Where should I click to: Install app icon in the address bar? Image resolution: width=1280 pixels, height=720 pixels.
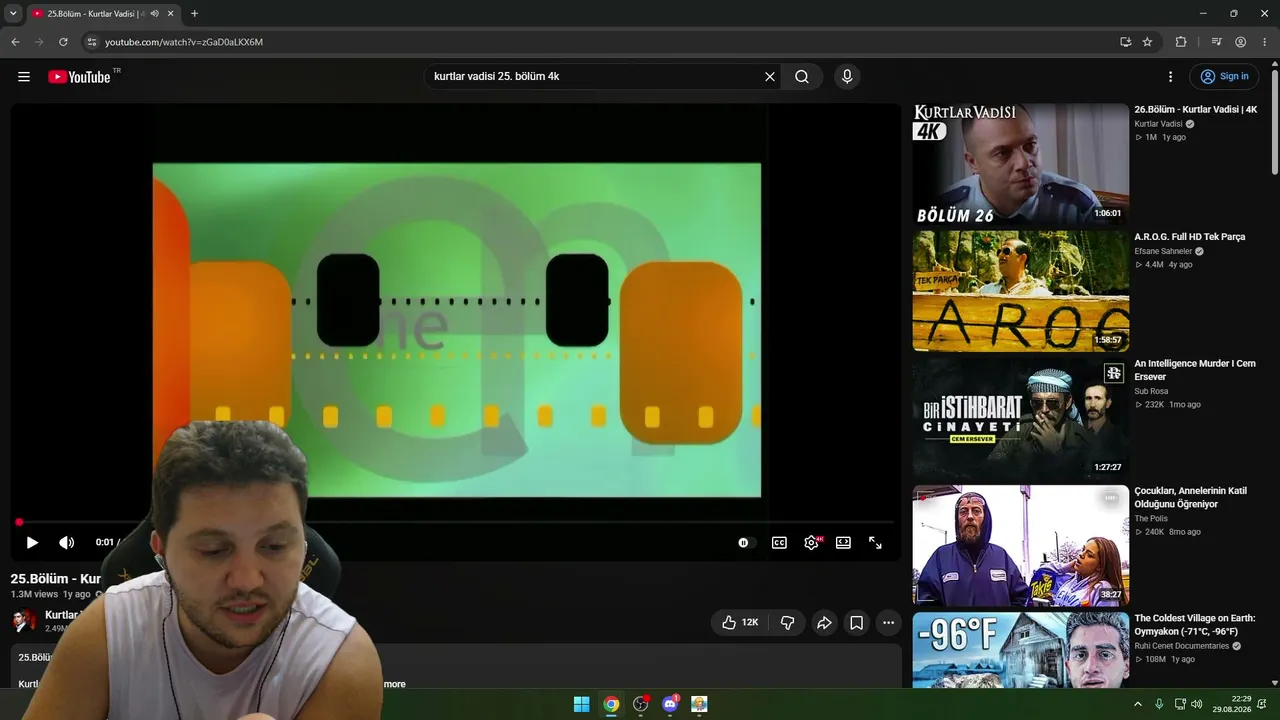click(1126, 42)
